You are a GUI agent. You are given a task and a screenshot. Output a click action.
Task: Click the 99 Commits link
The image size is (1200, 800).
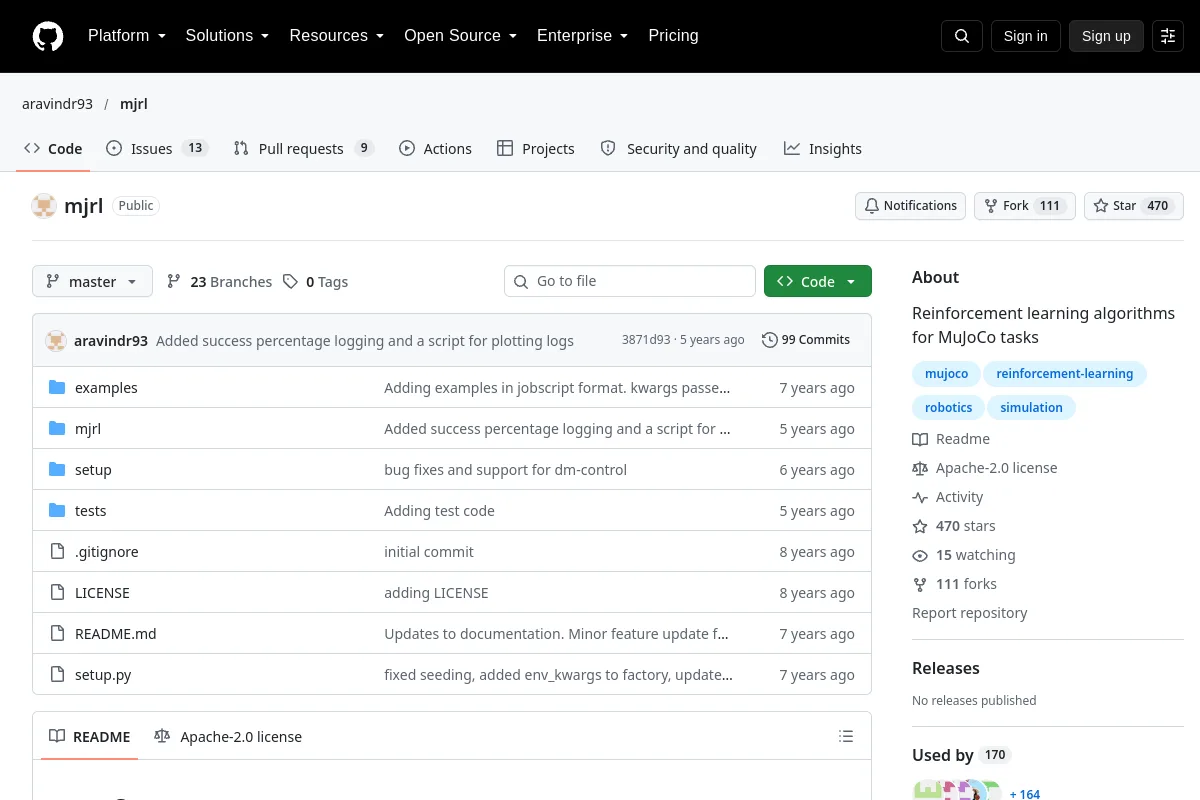(x=806, y=340)
